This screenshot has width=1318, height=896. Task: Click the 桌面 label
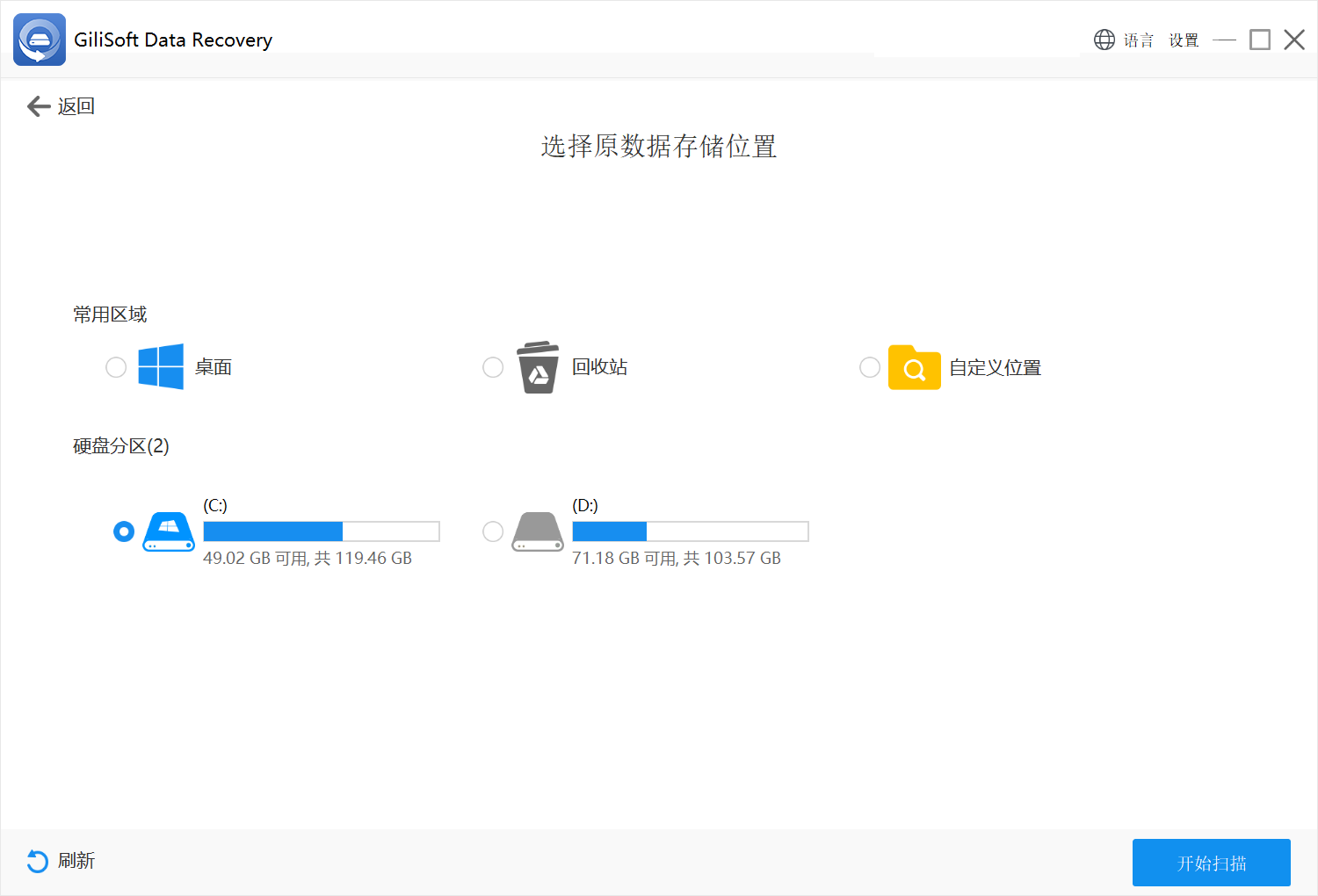pyautogui.click(x=214, y=367)
